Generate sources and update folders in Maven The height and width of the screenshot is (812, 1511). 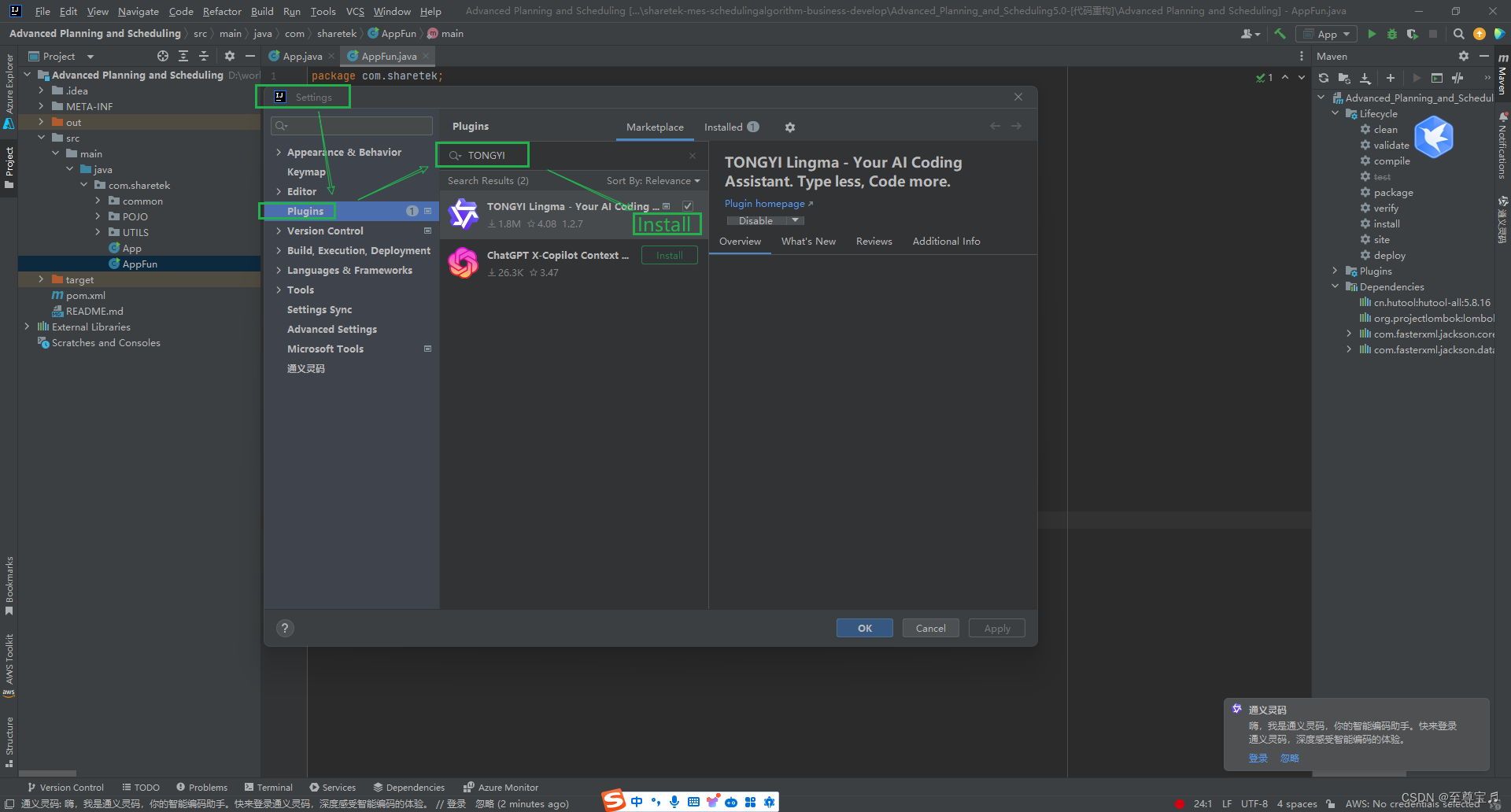coord(1344,78)
